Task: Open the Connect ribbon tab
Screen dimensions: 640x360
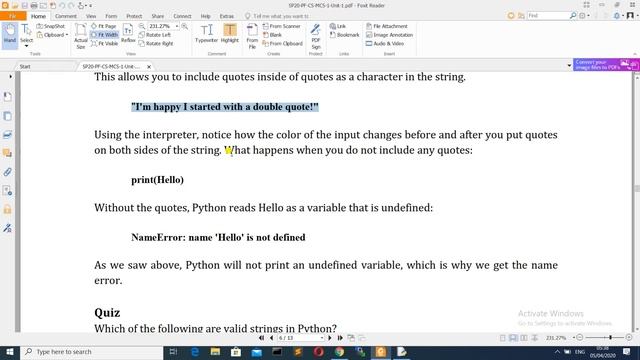Action: coord(182,16)
